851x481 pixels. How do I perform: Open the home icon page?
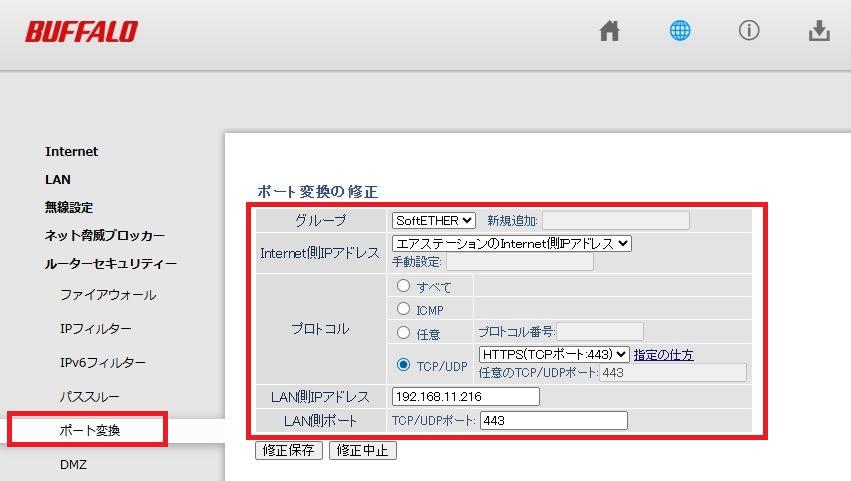pos(609,31)
